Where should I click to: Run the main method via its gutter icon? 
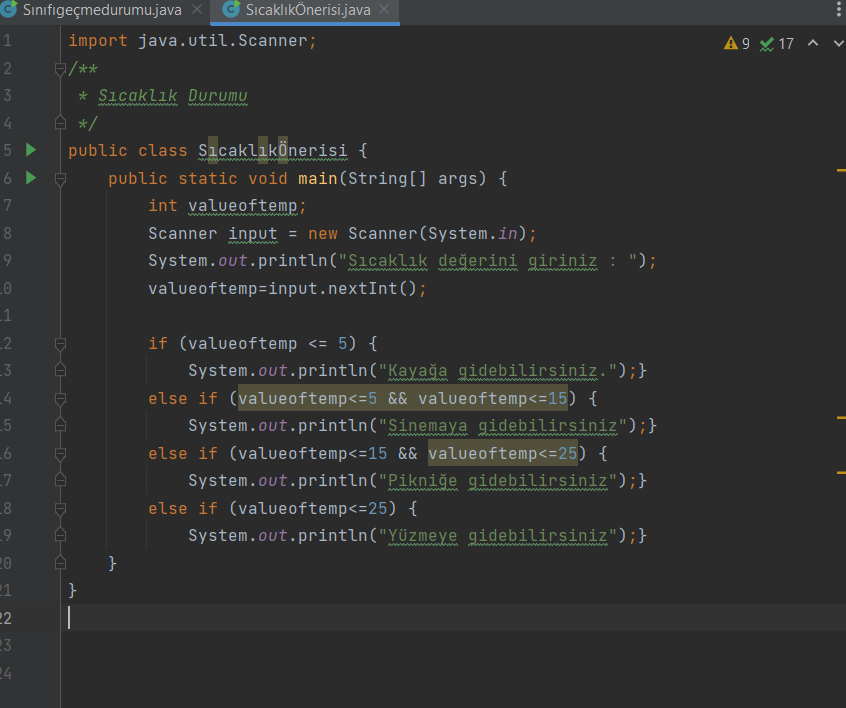click(31, 178)
